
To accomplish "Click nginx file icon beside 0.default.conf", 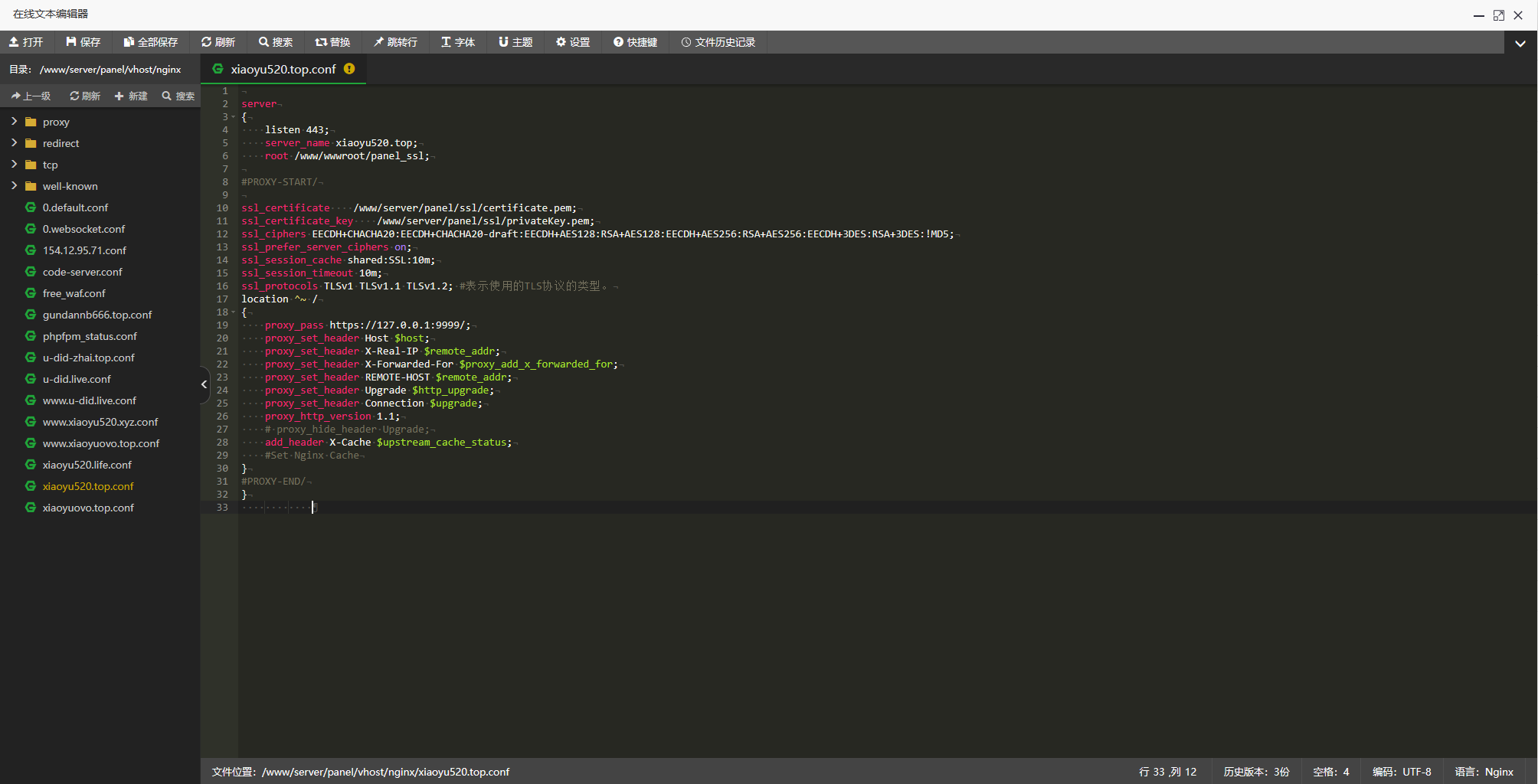I will point(31,207).
